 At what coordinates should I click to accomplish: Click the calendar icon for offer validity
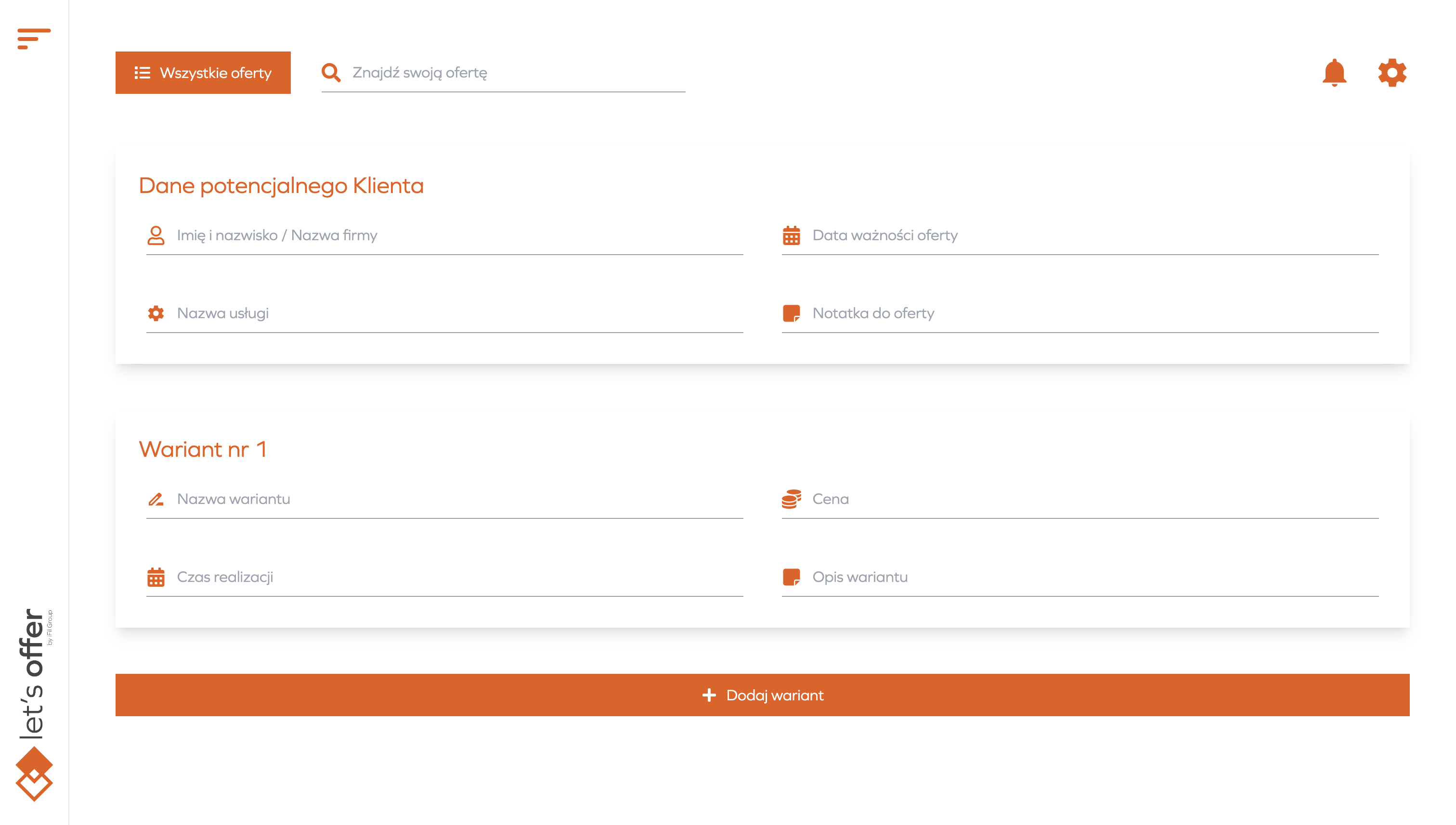[x=791, y=235]
